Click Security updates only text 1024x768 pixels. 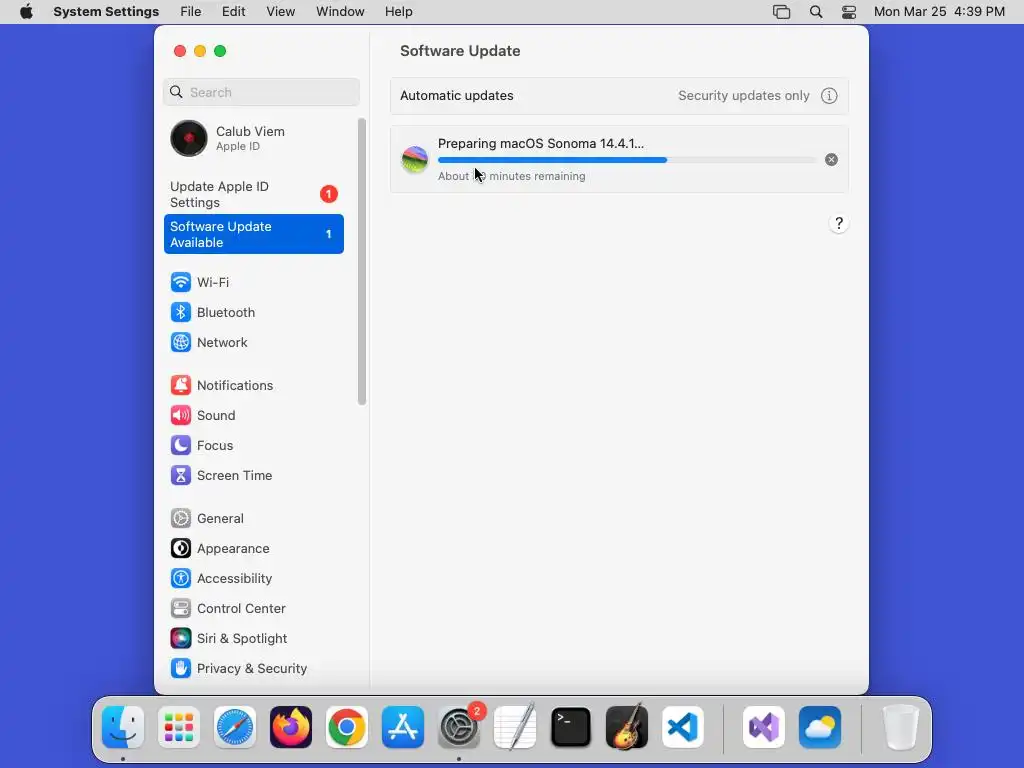[744, 95]
